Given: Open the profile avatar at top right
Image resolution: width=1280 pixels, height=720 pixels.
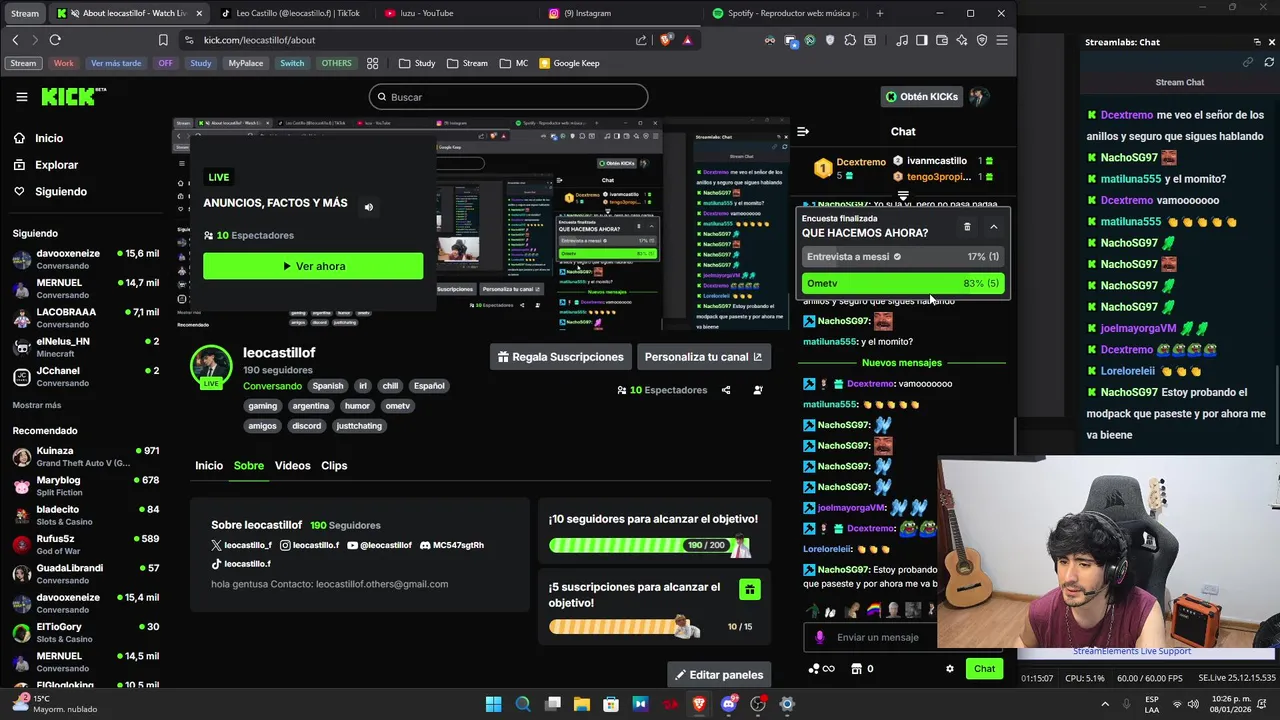Looking at the screenshot, I should pos(978,97).
